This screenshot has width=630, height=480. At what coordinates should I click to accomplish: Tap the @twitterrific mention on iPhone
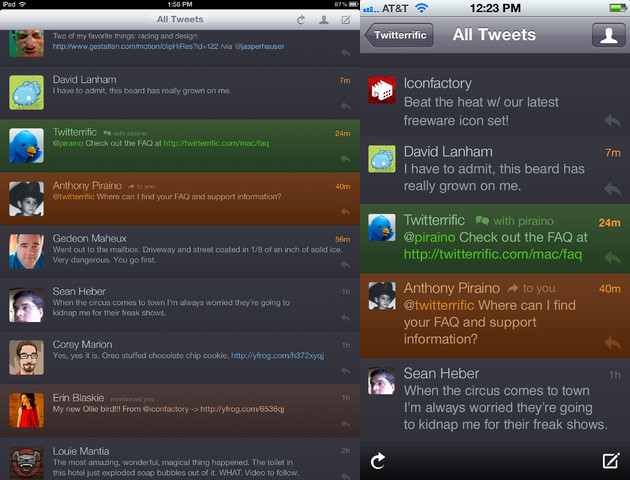(x=439, y=305)
